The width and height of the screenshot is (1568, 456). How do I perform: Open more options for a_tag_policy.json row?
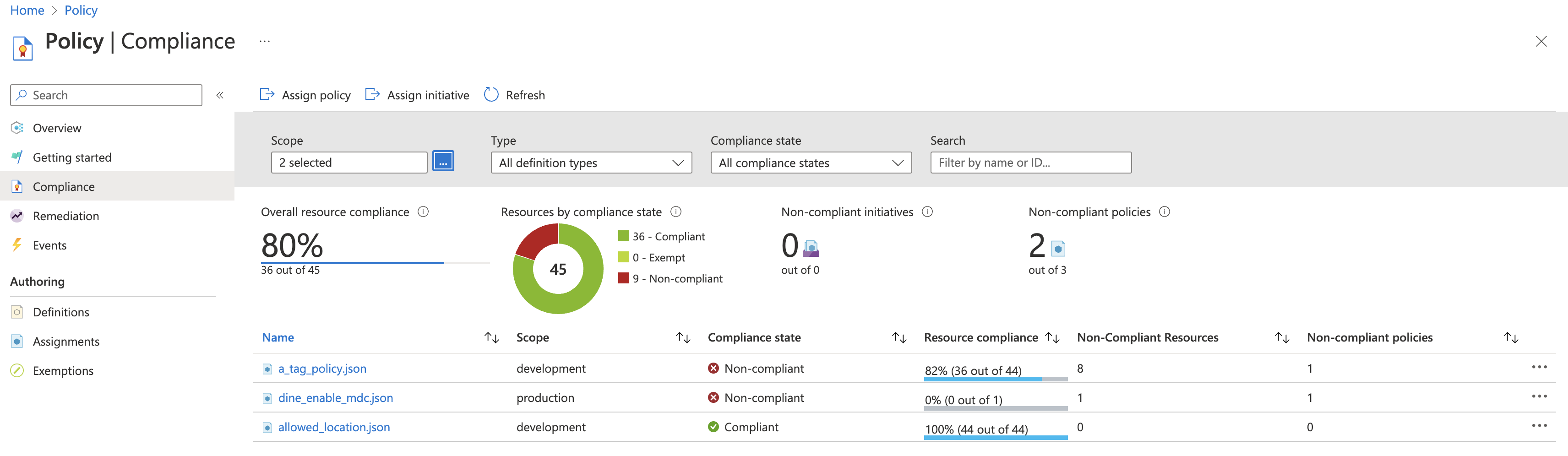(1539, 367)
